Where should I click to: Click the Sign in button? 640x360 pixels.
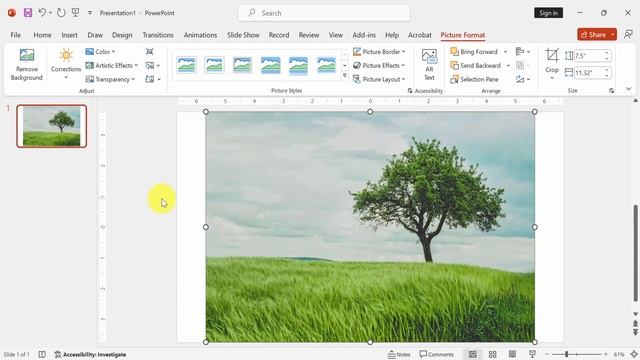click(548, 13)
